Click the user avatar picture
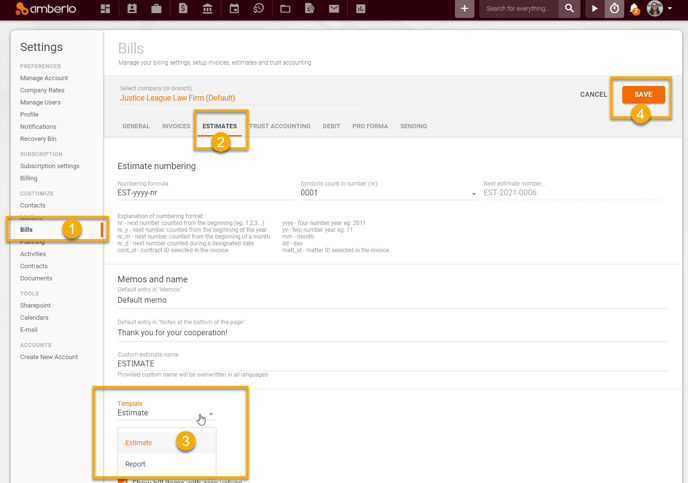Screen dimensions: 688x483 655,8
